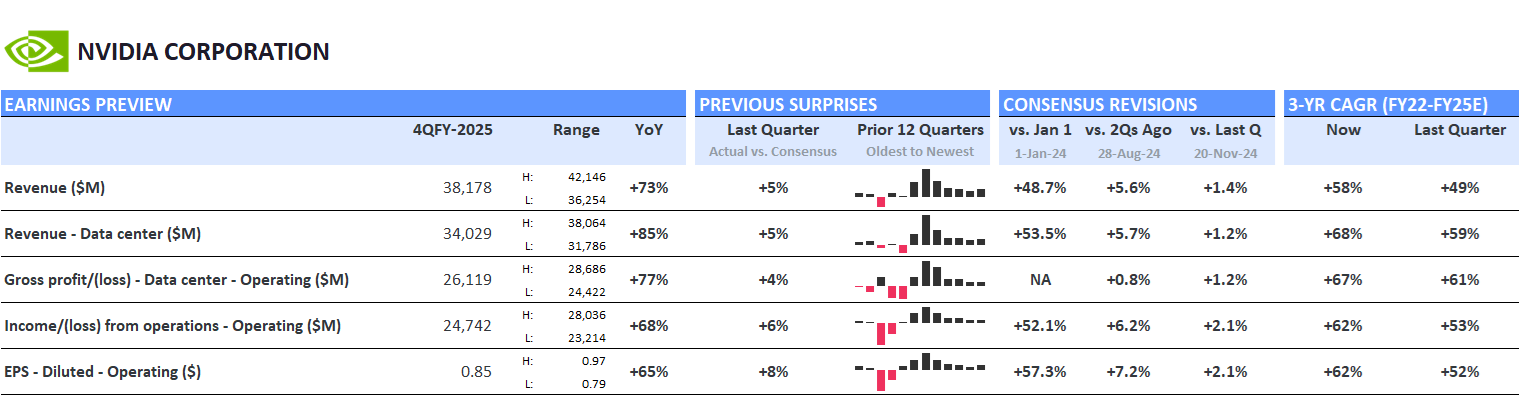Screen dimensions: 1519x400
Task: Click the Revenue ($M) row label
Action: click(55, 188)
